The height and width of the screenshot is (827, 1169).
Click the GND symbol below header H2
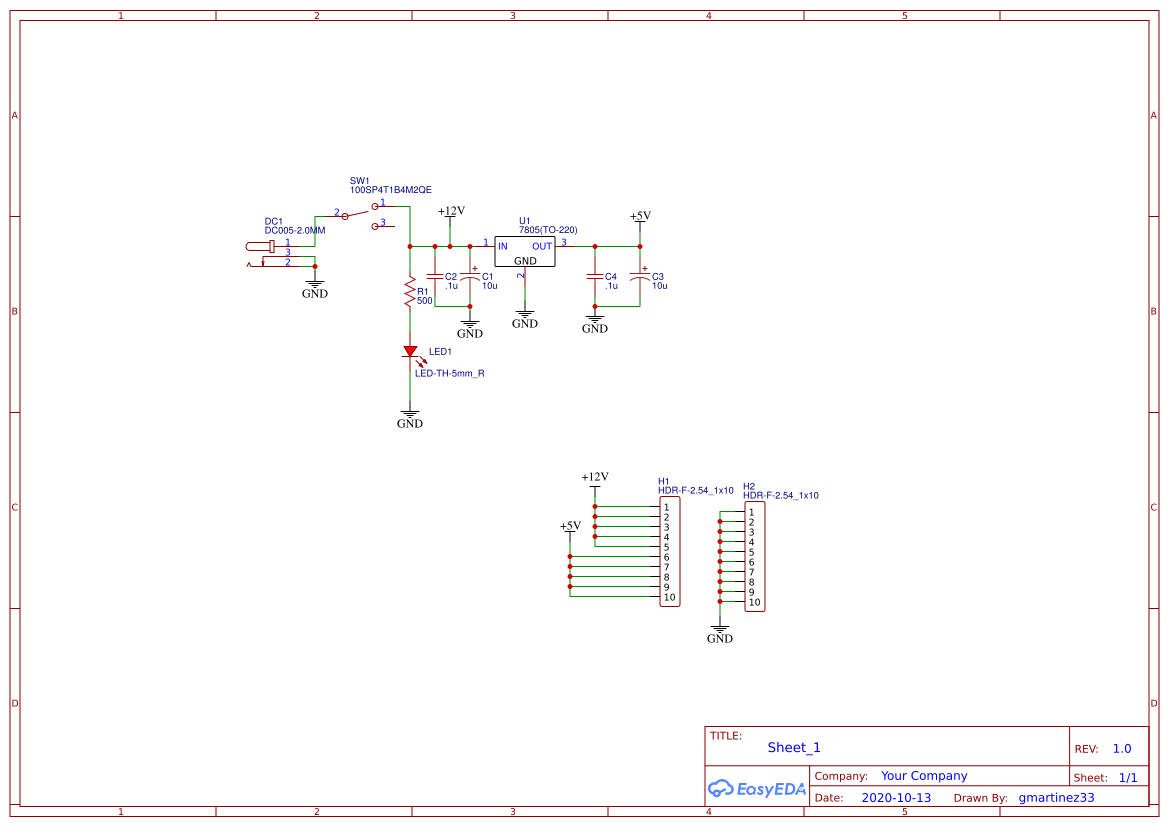pyautogui.click(x=722, y=628)
